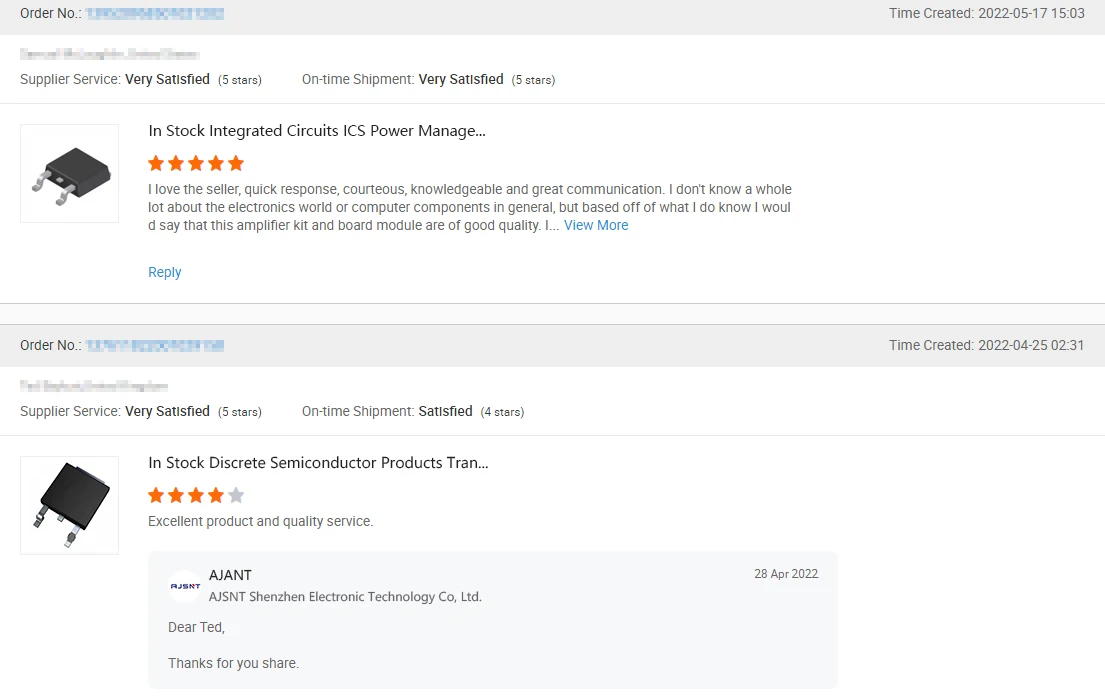
Task: Click the Integrated Circuits product thumbnail
Action: [x=70, y=173]
